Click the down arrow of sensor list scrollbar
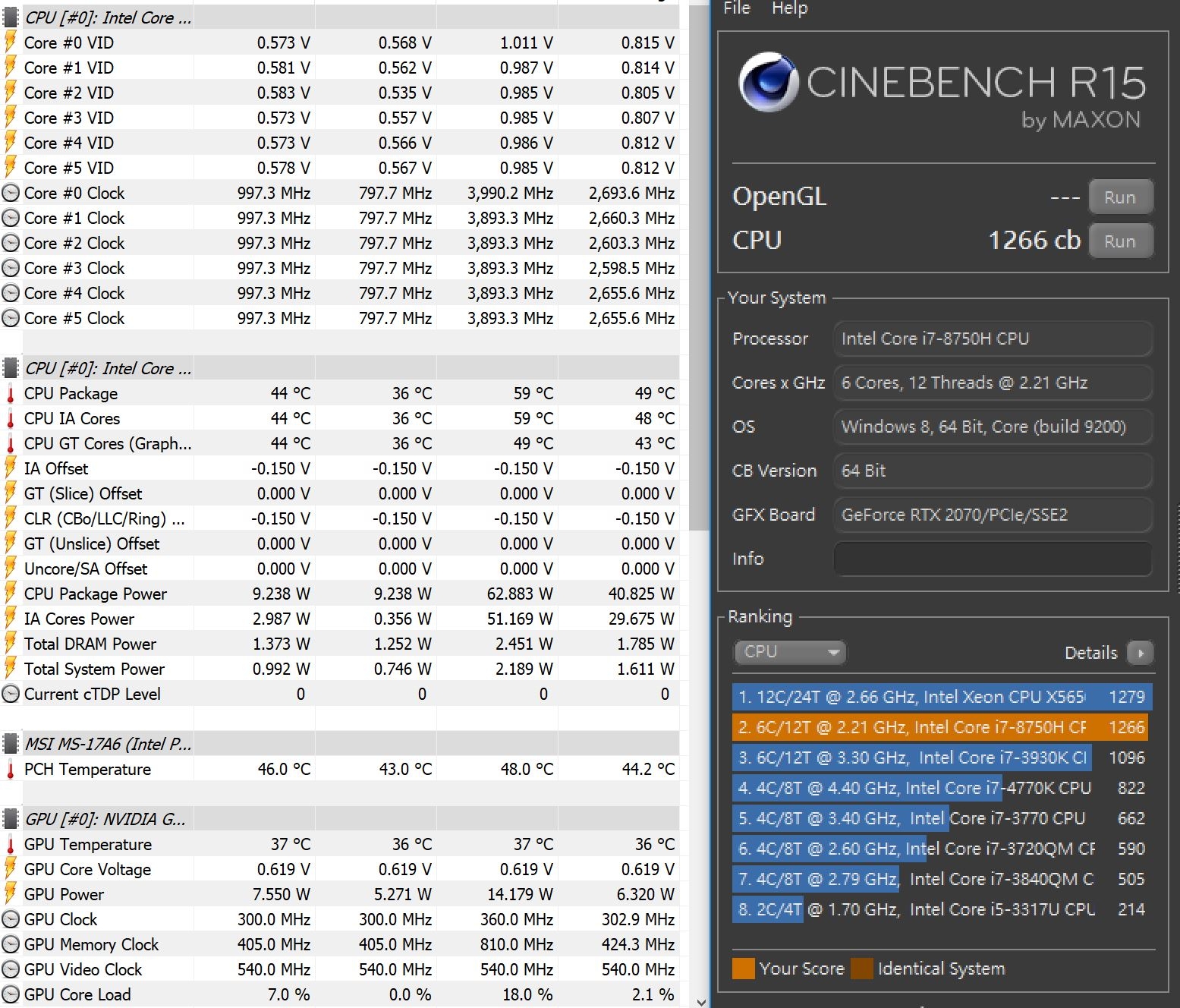This screenshot has width=1180, height=1008. [x=700, y=1001]
